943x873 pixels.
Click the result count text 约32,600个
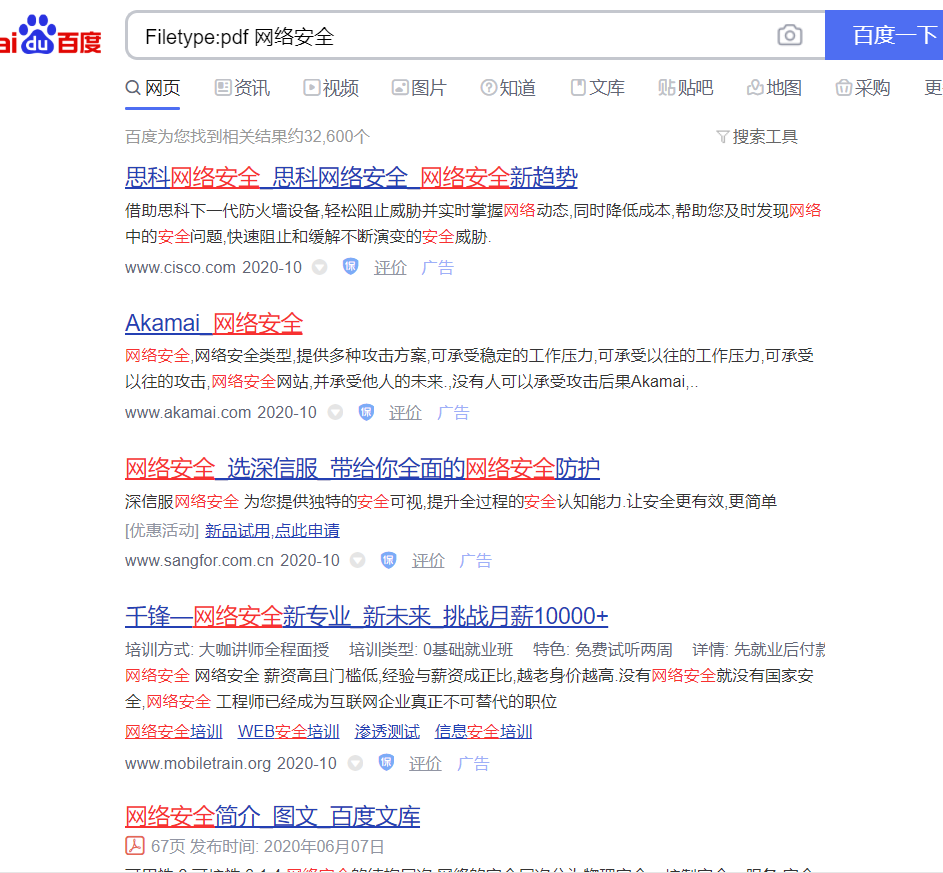point(329,137)
